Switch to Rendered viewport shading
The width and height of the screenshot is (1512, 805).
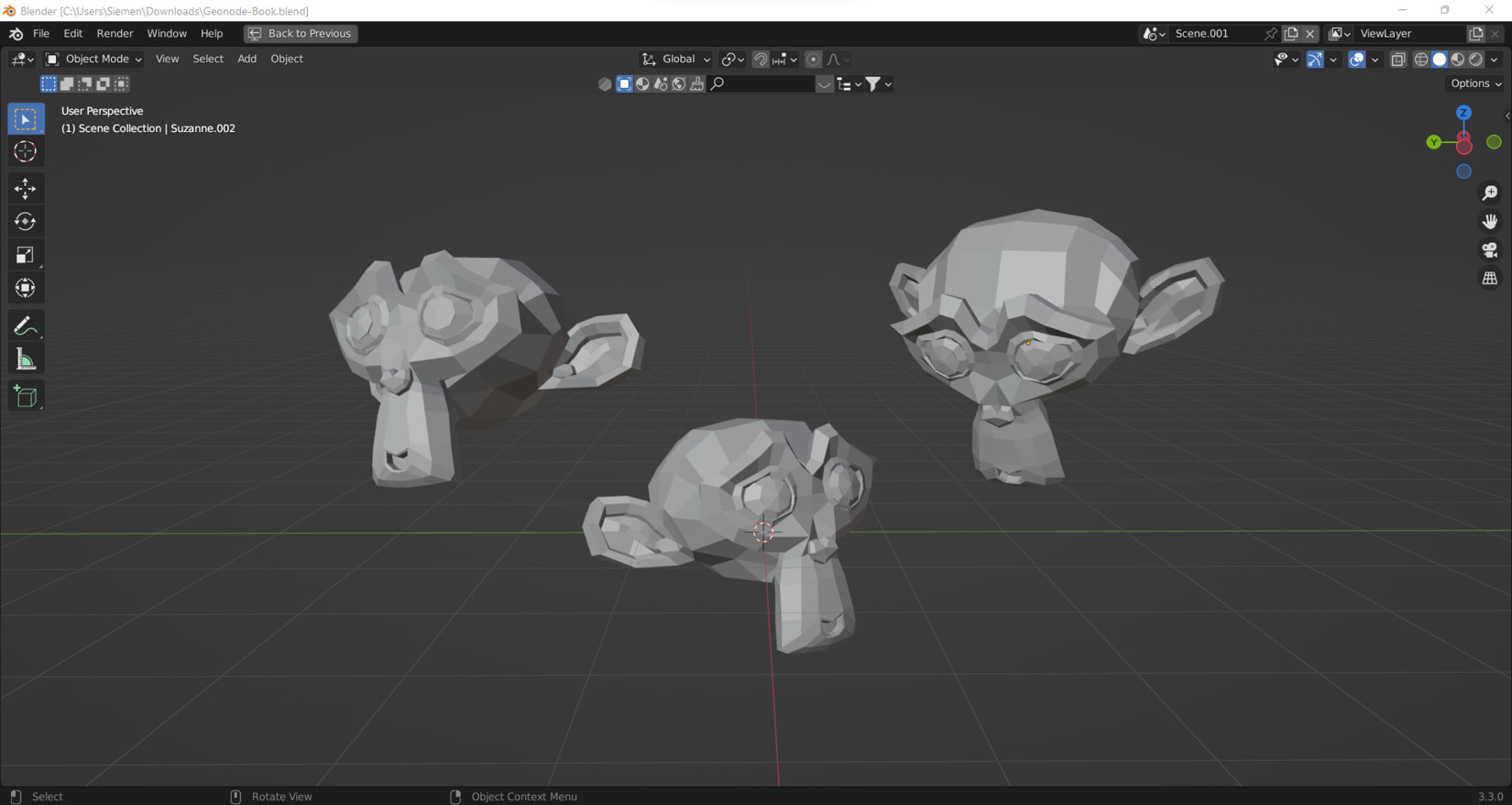[x=1476, y=59]
